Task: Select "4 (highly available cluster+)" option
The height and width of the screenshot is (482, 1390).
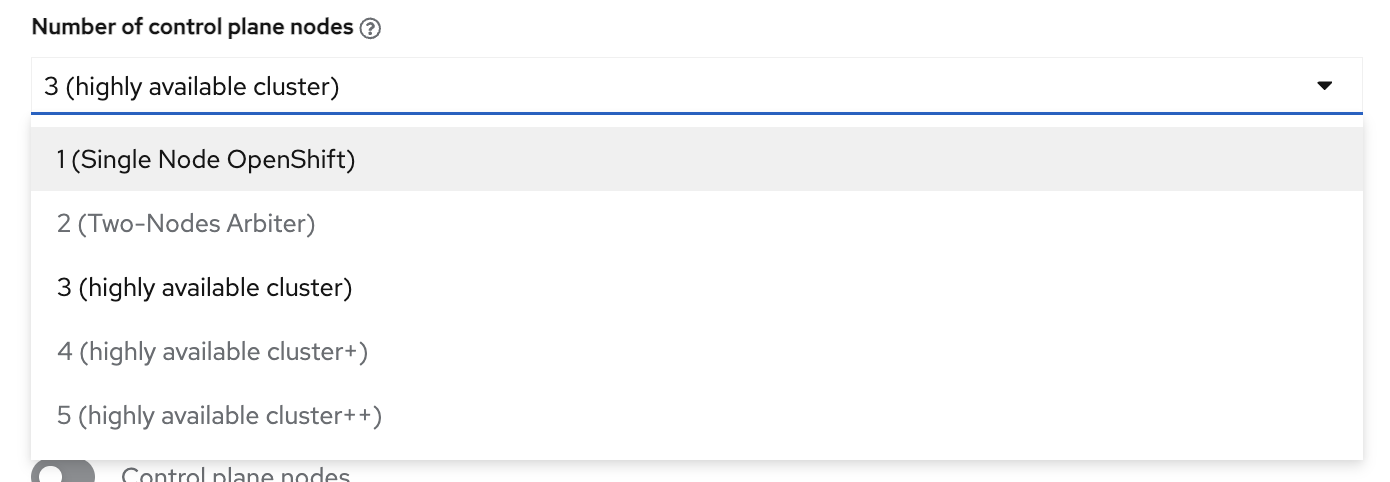Action: point(212,351)
